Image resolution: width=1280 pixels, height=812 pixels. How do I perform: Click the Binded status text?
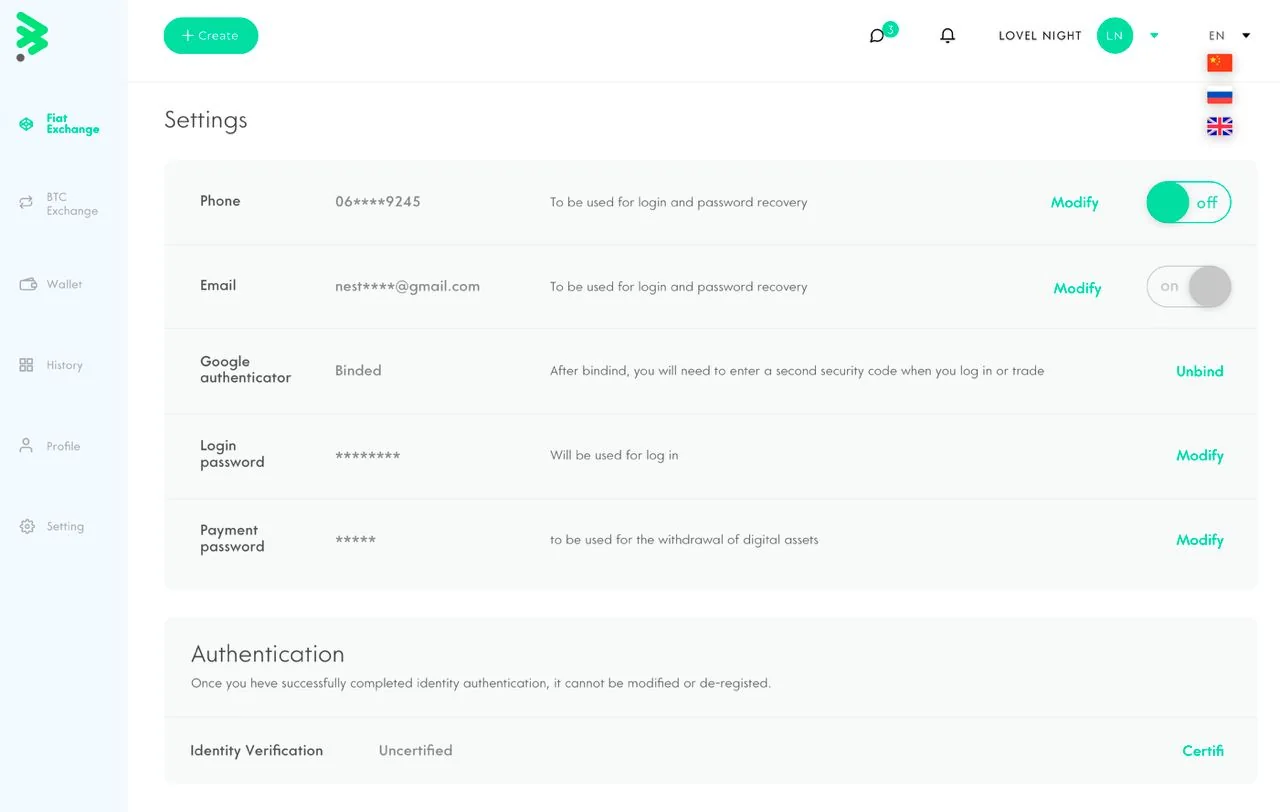pyautogui.click(x=358, y=371)
